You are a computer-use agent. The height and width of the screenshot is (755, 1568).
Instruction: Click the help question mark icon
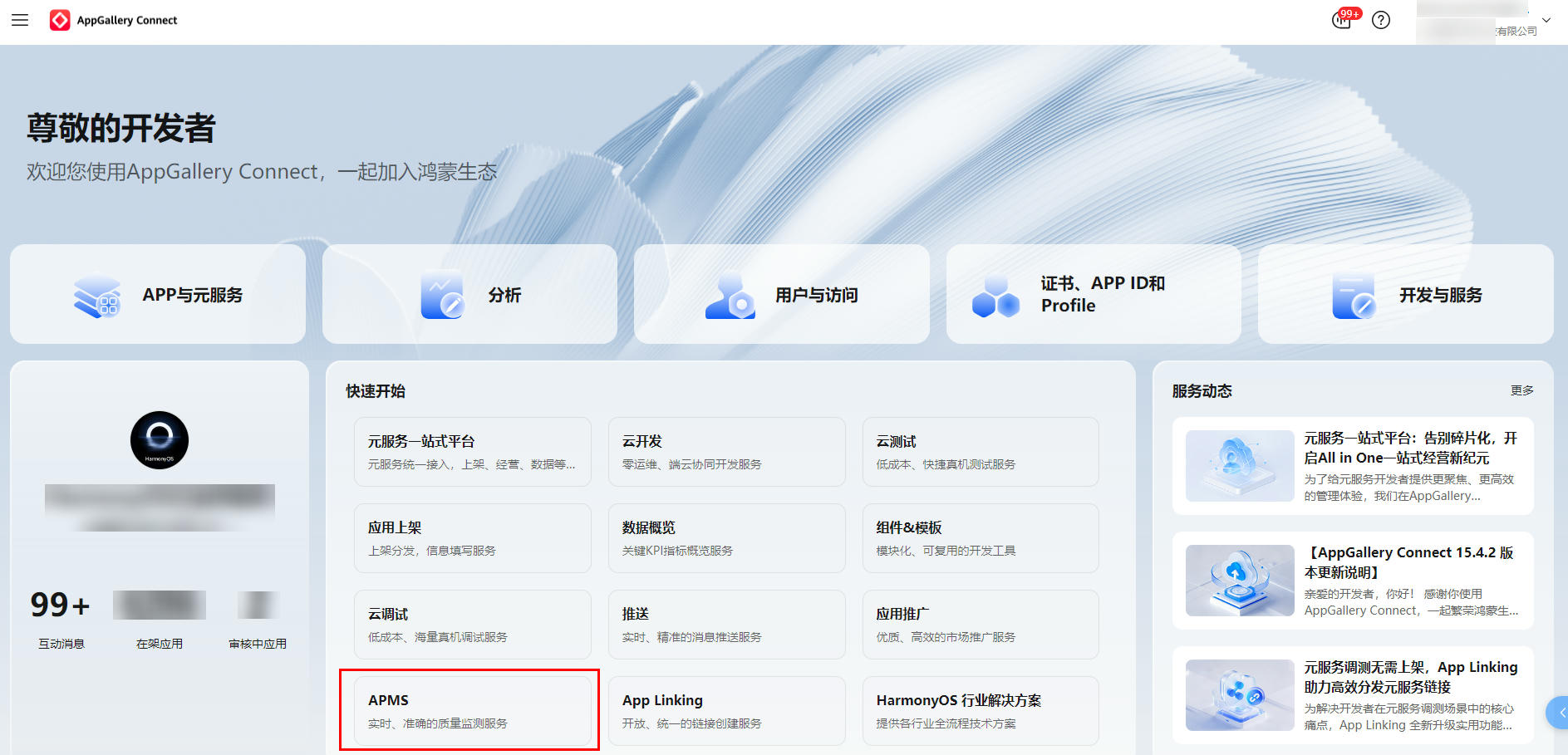coord(1381,20)
